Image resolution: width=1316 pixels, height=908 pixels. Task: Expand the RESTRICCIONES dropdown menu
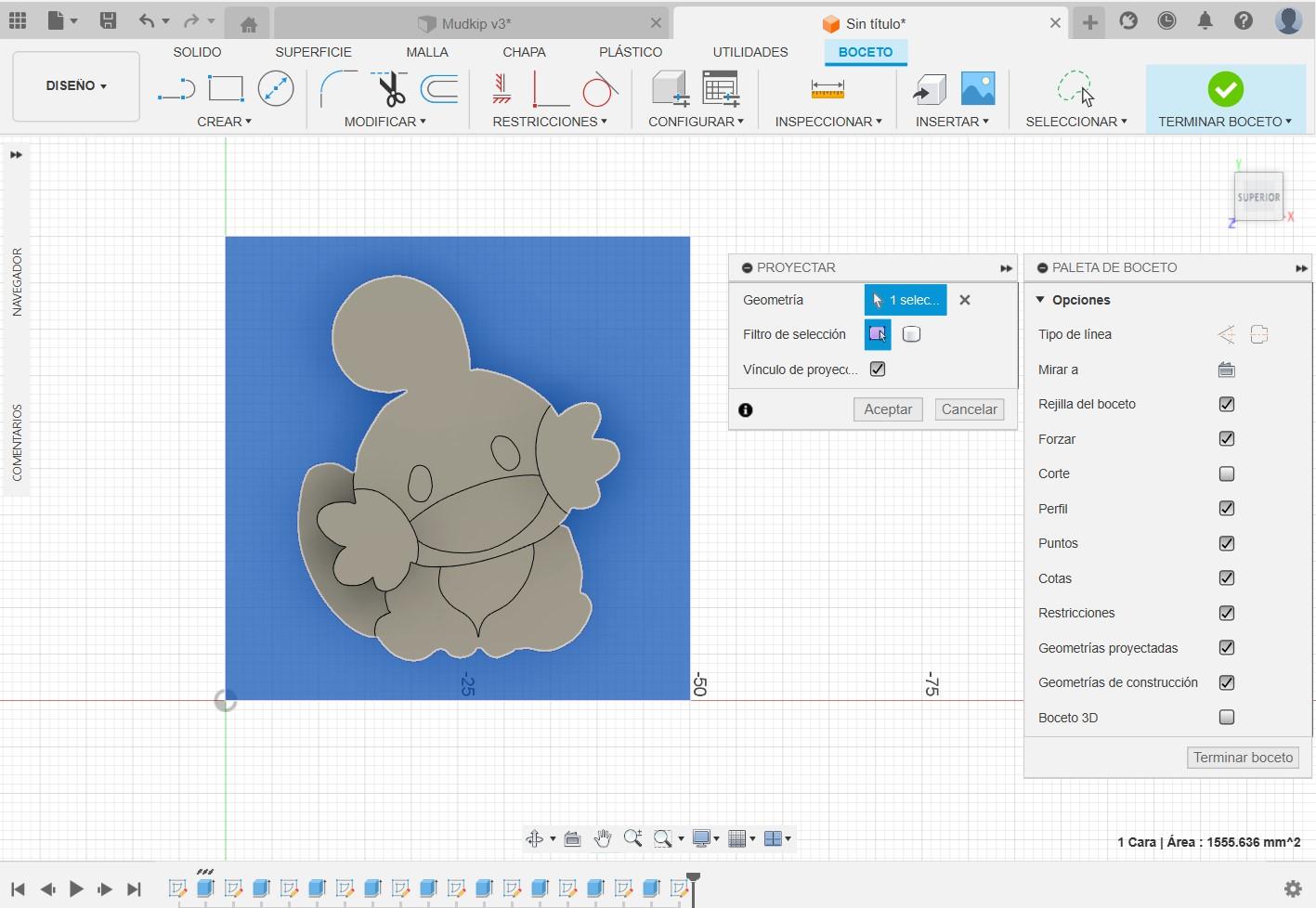(x=550, y=122)
